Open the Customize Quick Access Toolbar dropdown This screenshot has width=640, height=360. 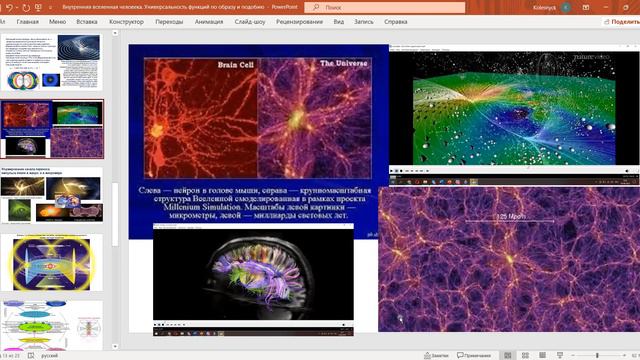tap(50, 8)
